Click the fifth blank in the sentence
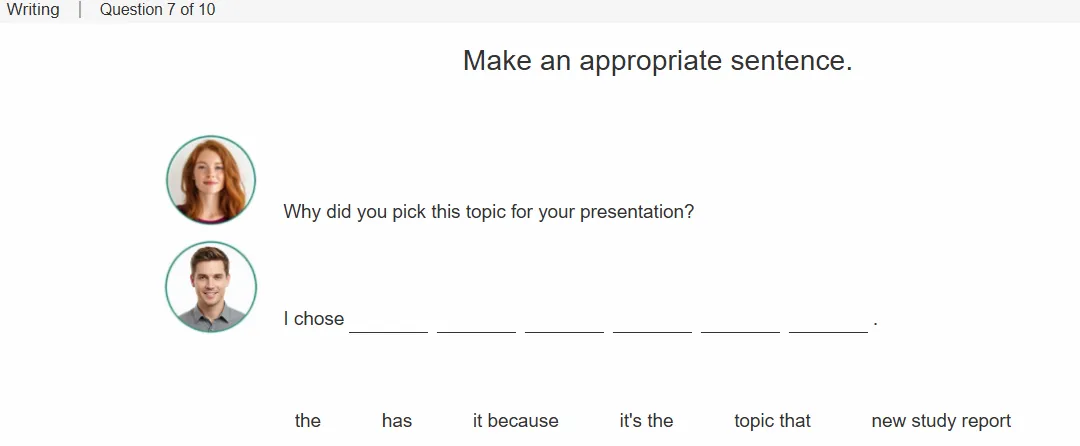 pos(740,321)
